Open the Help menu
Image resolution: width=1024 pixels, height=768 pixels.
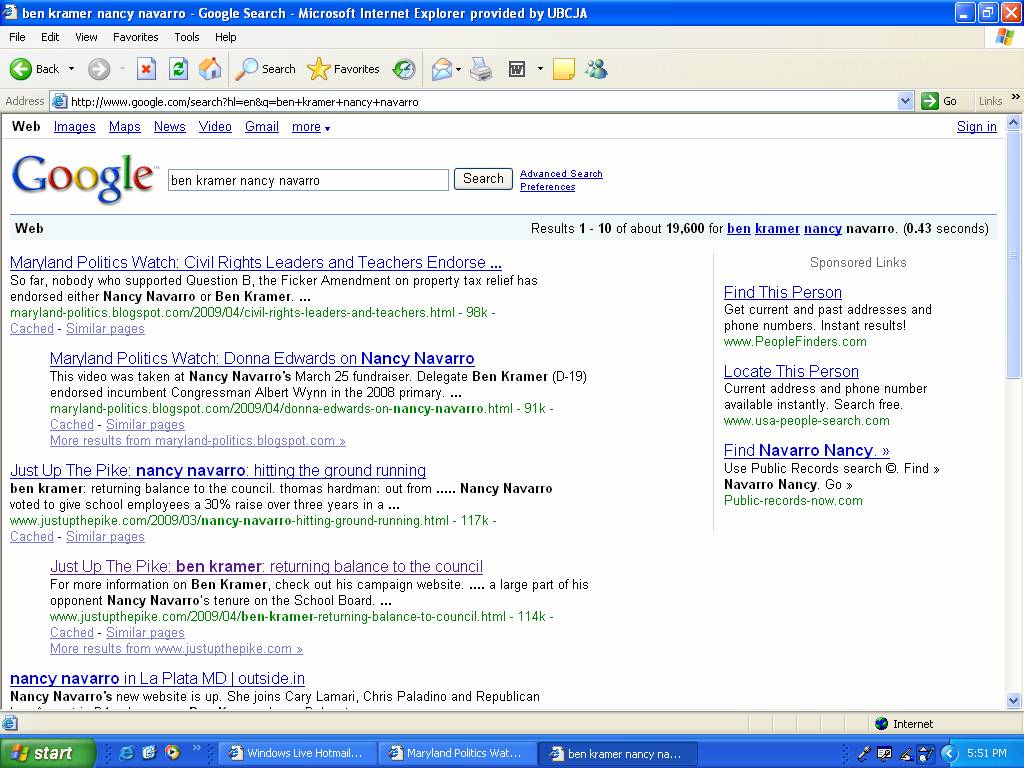point(225,37)
